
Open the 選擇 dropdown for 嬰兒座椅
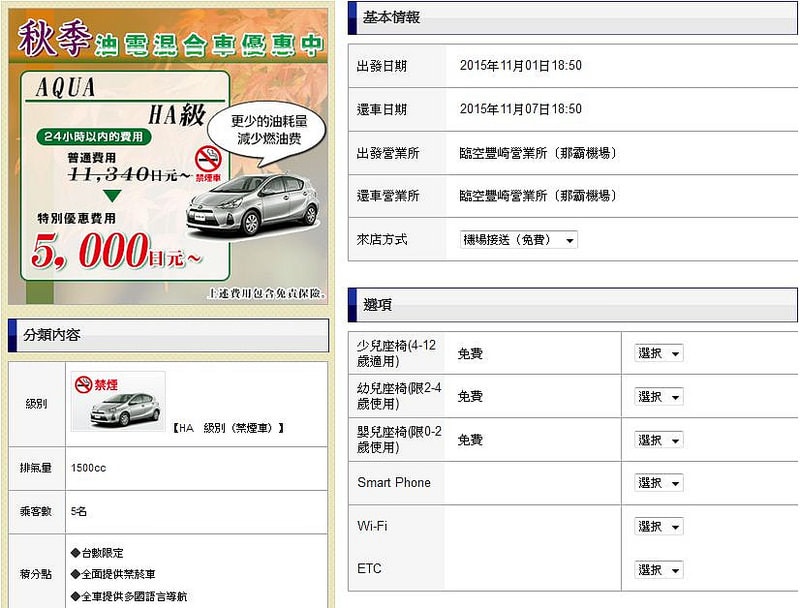coord(657,440)
